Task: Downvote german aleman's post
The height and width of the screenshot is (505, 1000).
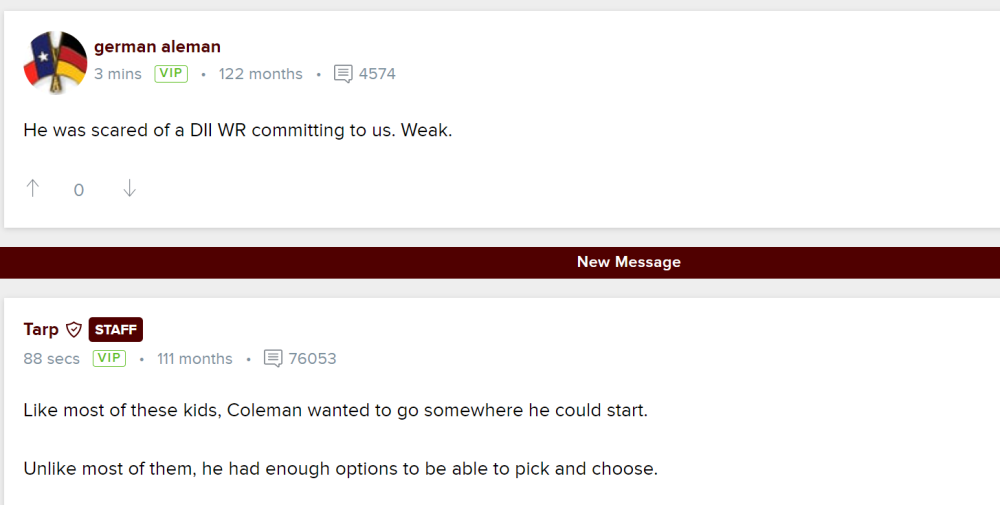Action: tap(129, 189)
